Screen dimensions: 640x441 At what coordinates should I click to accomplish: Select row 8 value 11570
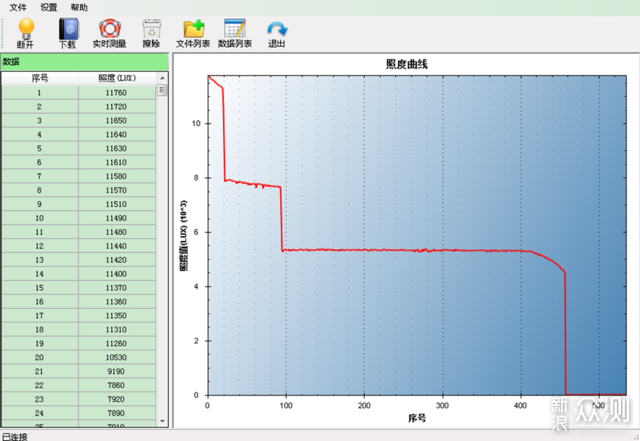[x=116, y=190]
